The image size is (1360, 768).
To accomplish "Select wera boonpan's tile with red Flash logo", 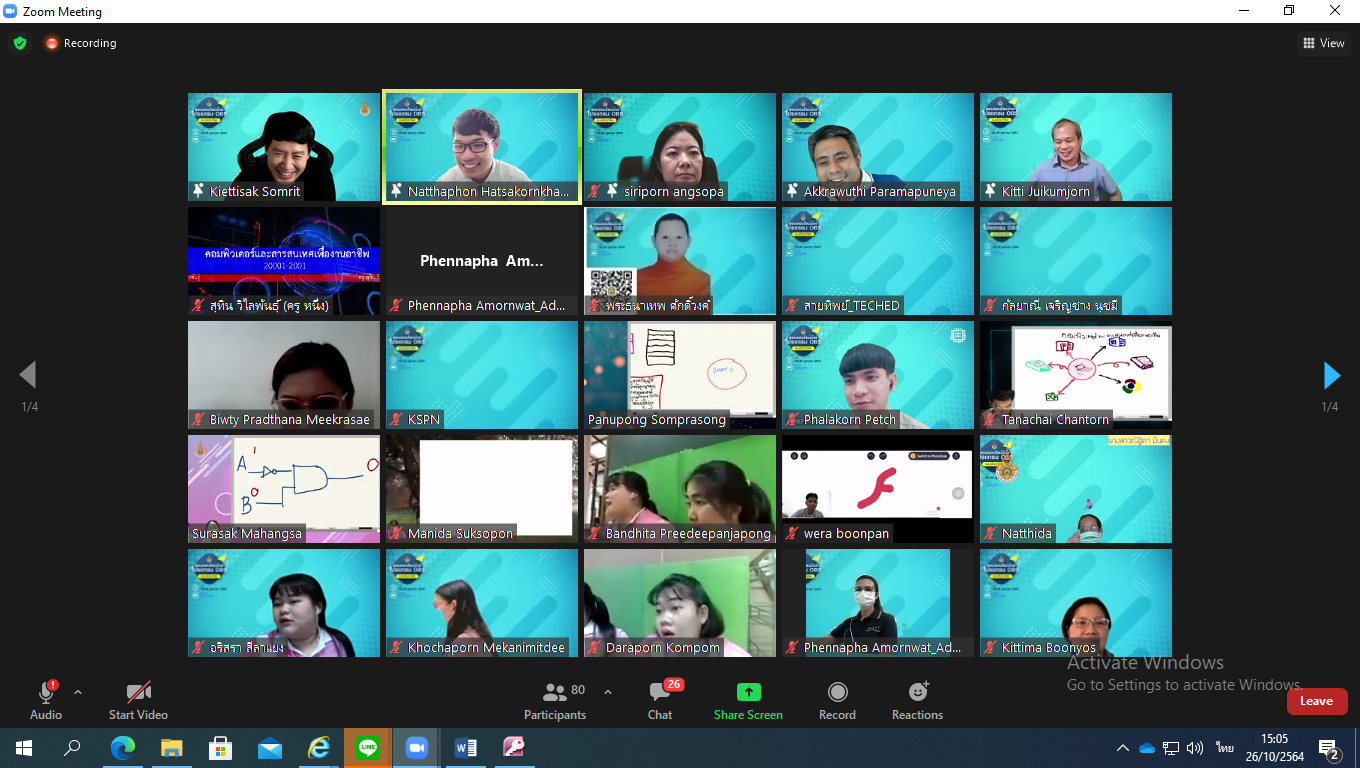I will click(x=878, y=489).
